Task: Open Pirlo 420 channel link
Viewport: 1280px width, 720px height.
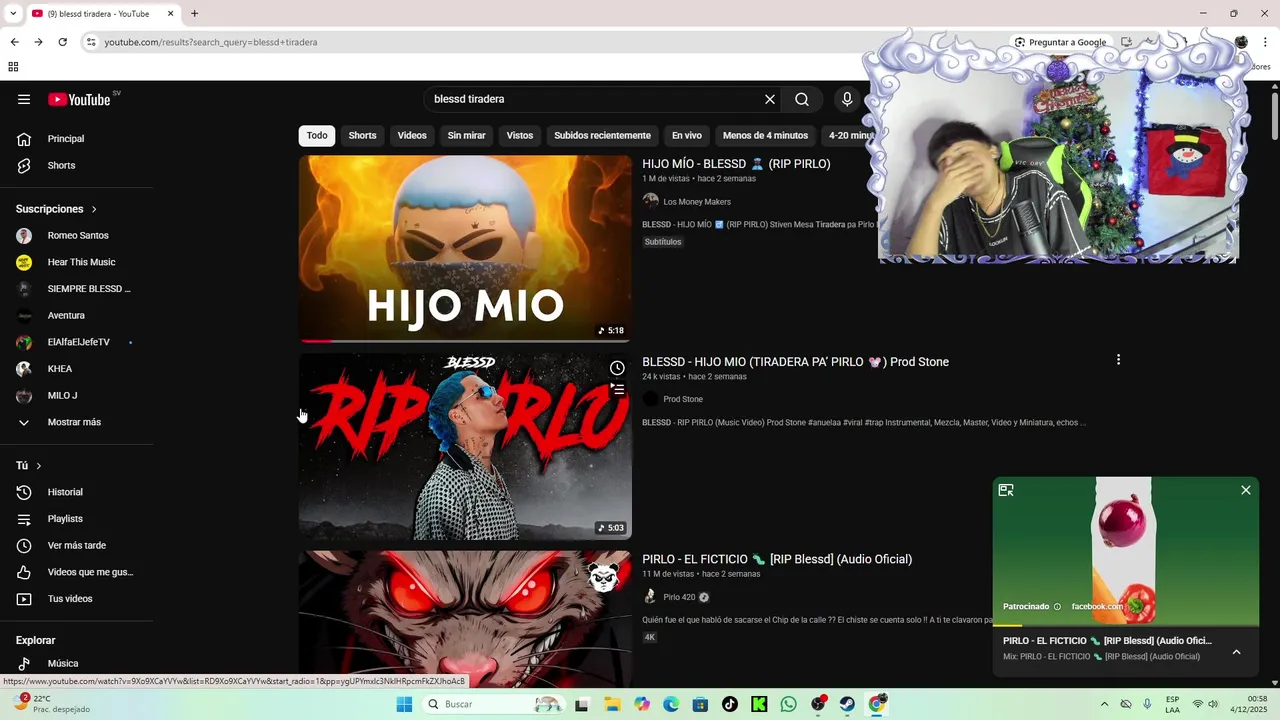Action: point(679,597)
